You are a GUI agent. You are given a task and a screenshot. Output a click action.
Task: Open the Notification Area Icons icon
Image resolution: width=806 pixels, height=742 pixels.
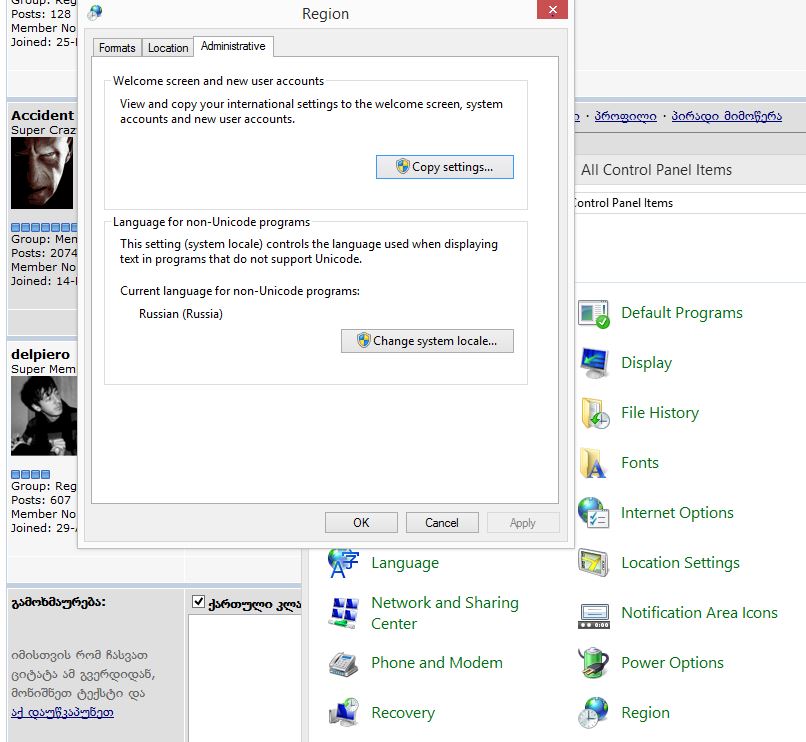(594, 616)
